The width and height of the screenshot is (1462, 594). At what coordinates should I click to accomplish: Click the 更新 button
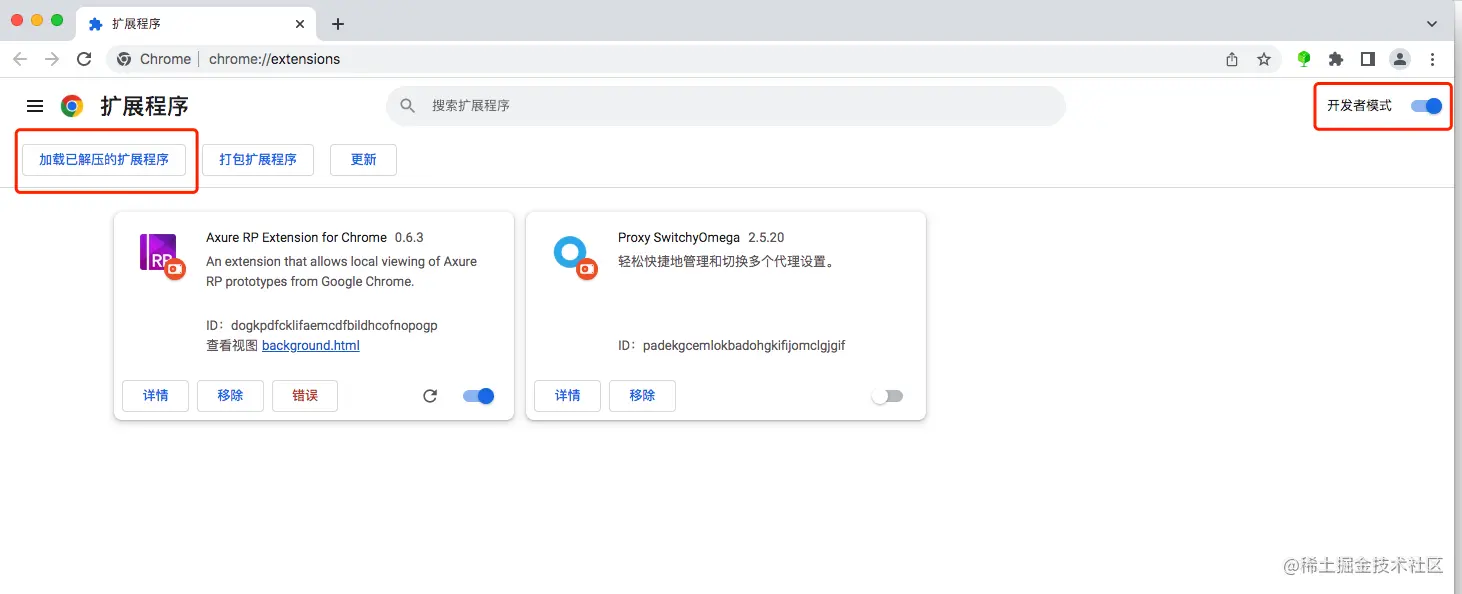point(364,159)
